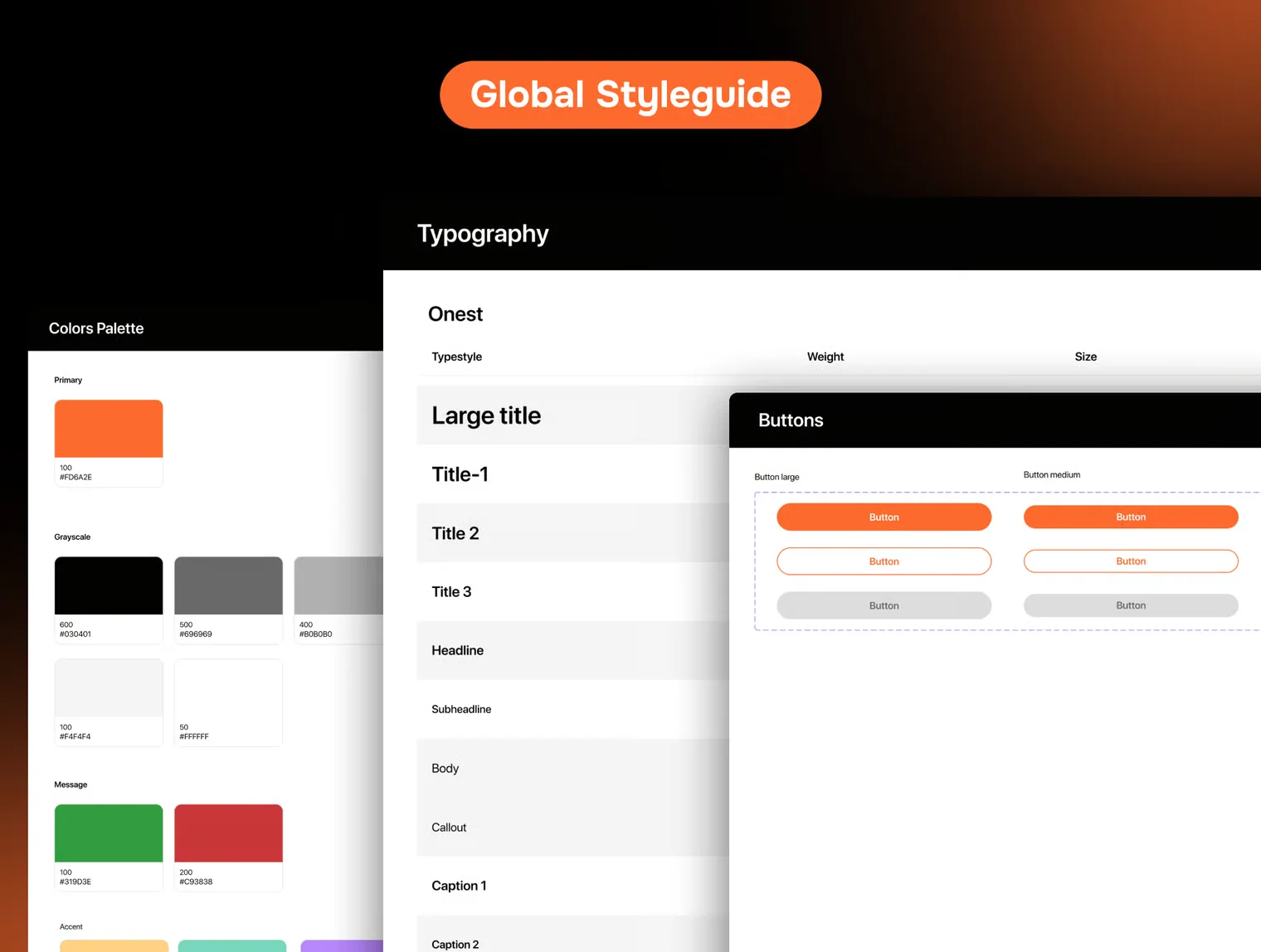Click the outlined Button under Button large

point(884,561)
